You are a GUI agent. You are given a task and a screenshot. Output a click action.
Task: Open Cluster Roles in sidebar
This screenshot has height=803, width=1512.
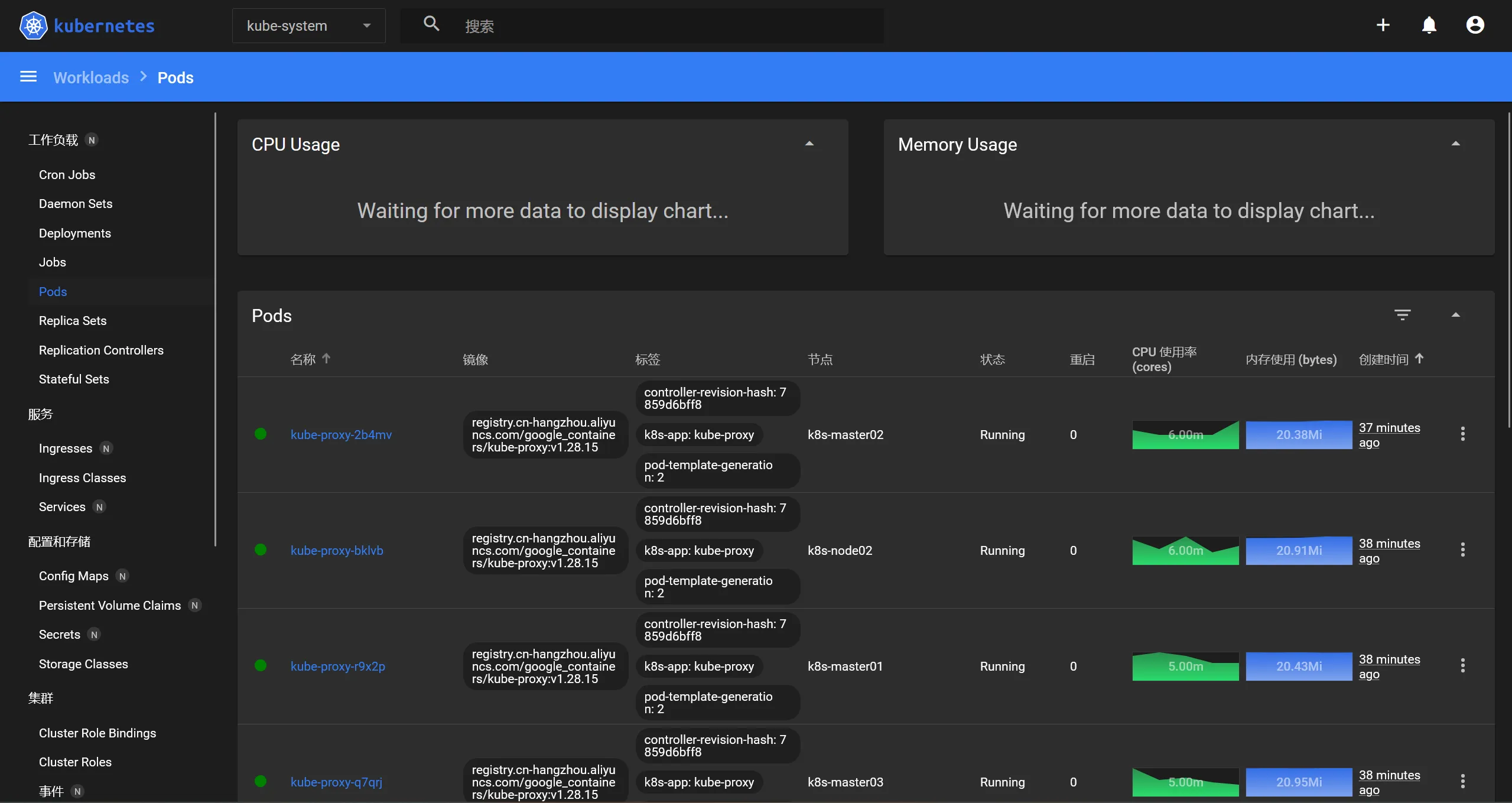(x=75, y=762)
